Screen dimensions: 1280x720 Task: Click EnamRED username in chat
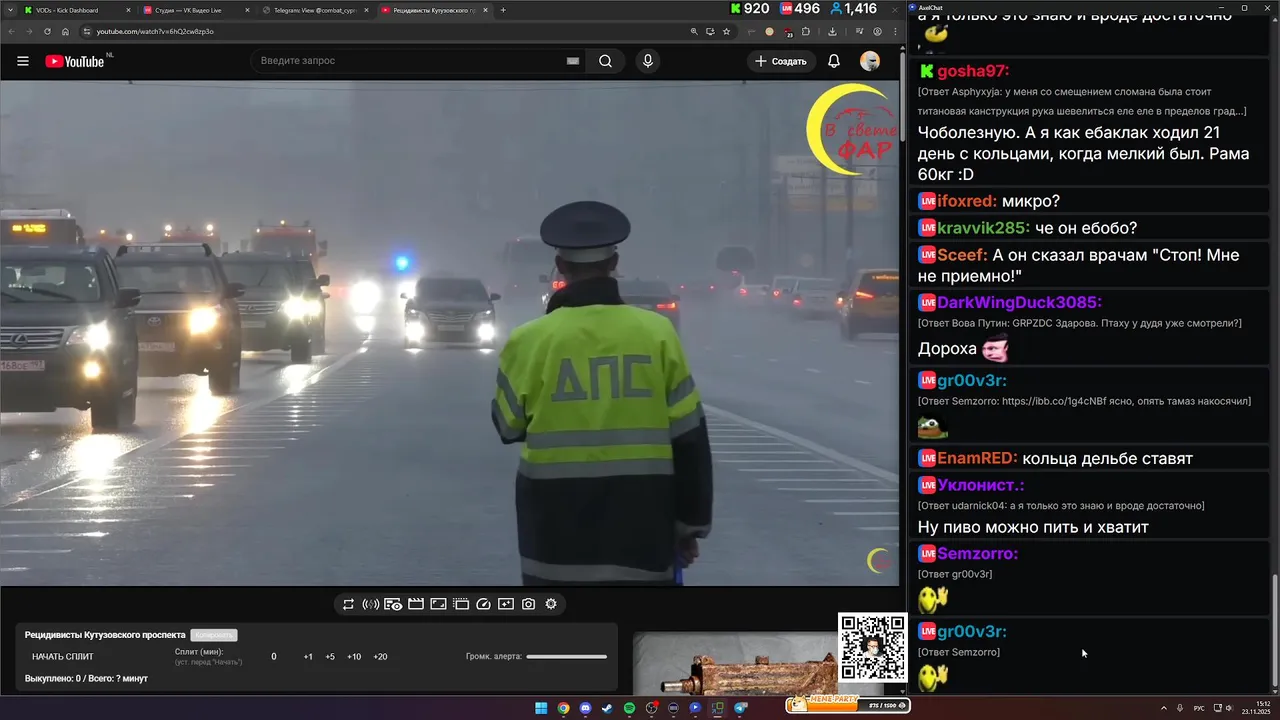pyautogui.click(x=977, y=458)
